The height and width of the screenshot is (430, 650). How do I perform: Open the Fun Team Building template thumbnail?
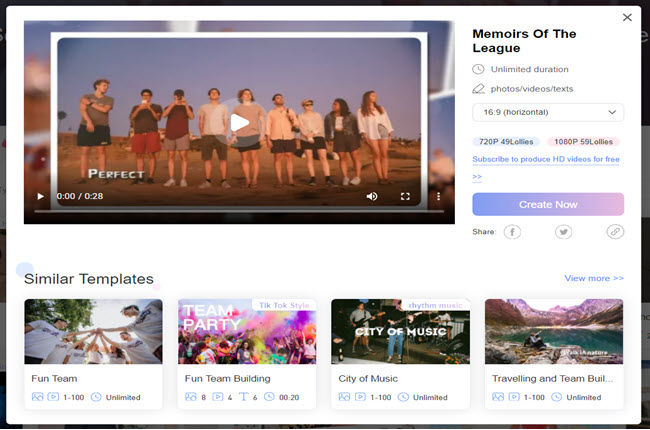[x=247, y=331]
